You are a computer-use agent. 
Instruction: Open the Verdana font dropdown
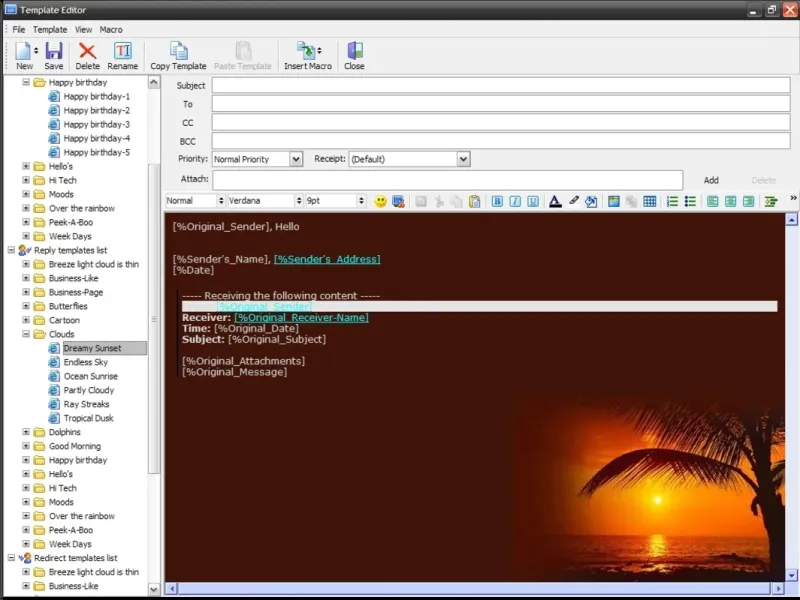[296, 201]
